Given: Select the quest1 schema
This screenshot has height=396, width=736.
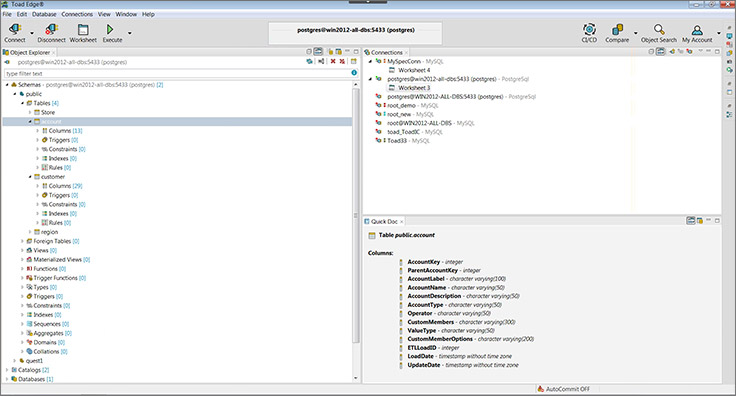Looking at the screenshot, I should 34,361.
